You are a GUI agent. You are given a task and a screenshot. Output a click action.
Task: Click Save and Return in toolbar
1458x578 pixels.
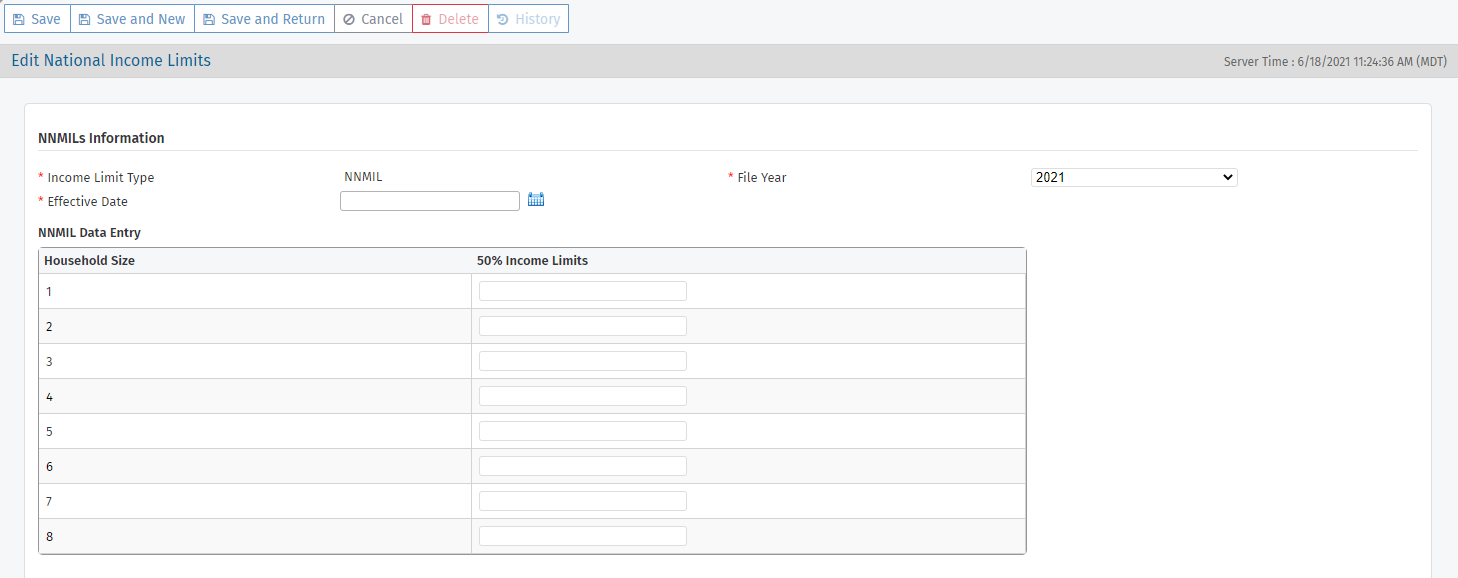pyautogui.click(x=264, y=19)
